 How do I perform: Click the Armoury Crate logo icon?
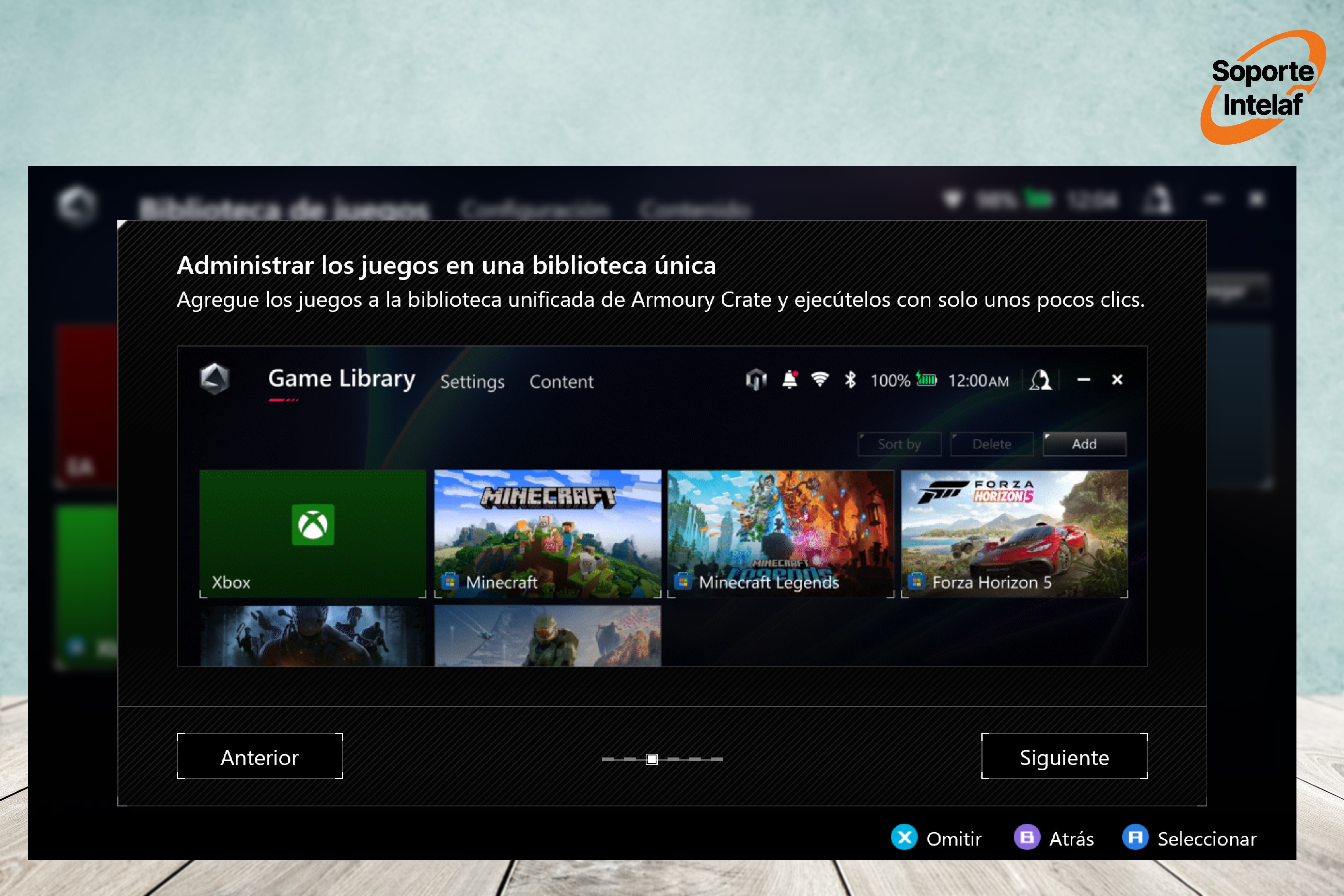click(x=214, y=379)
